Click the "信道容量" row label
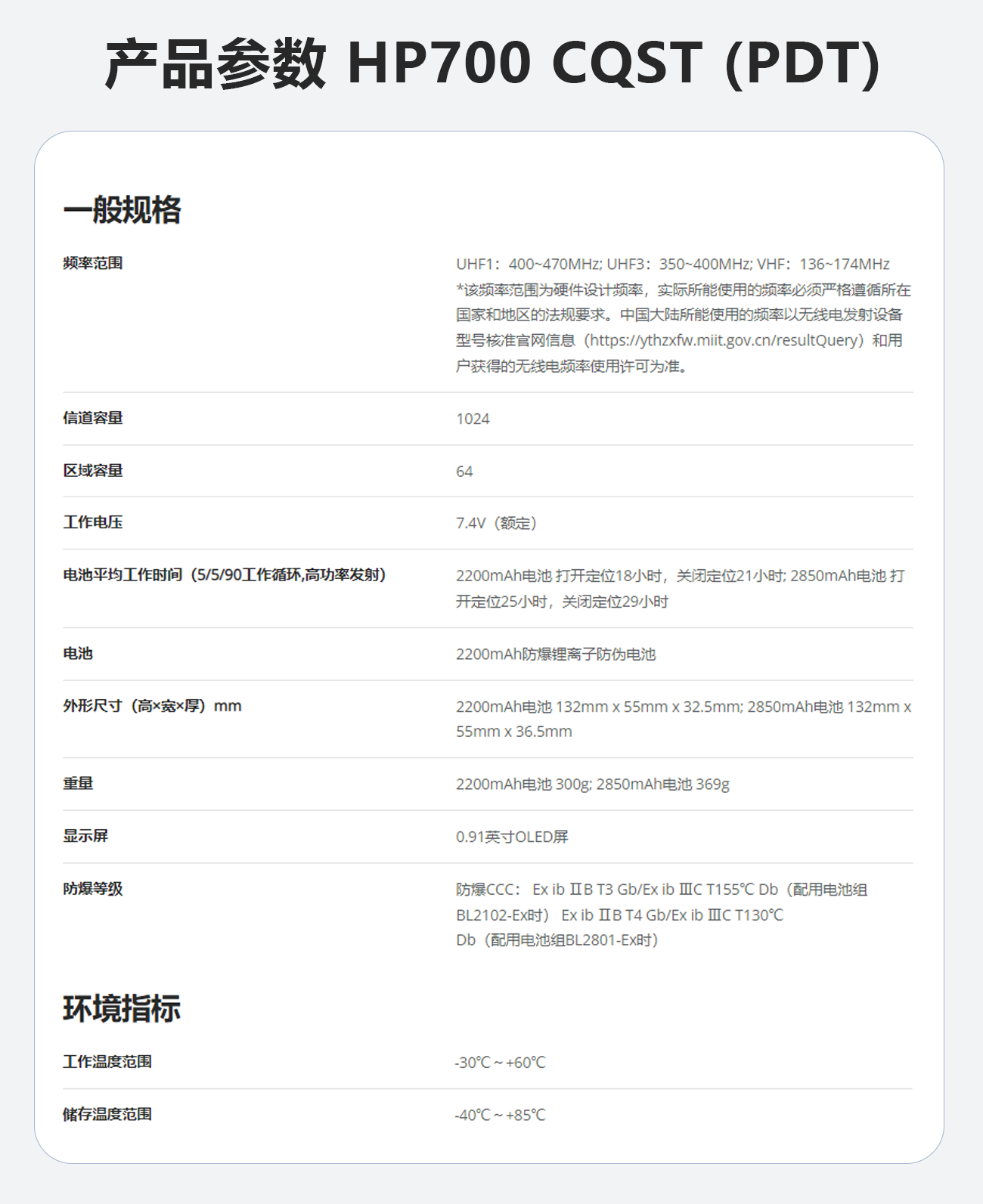 pos(93,418)
